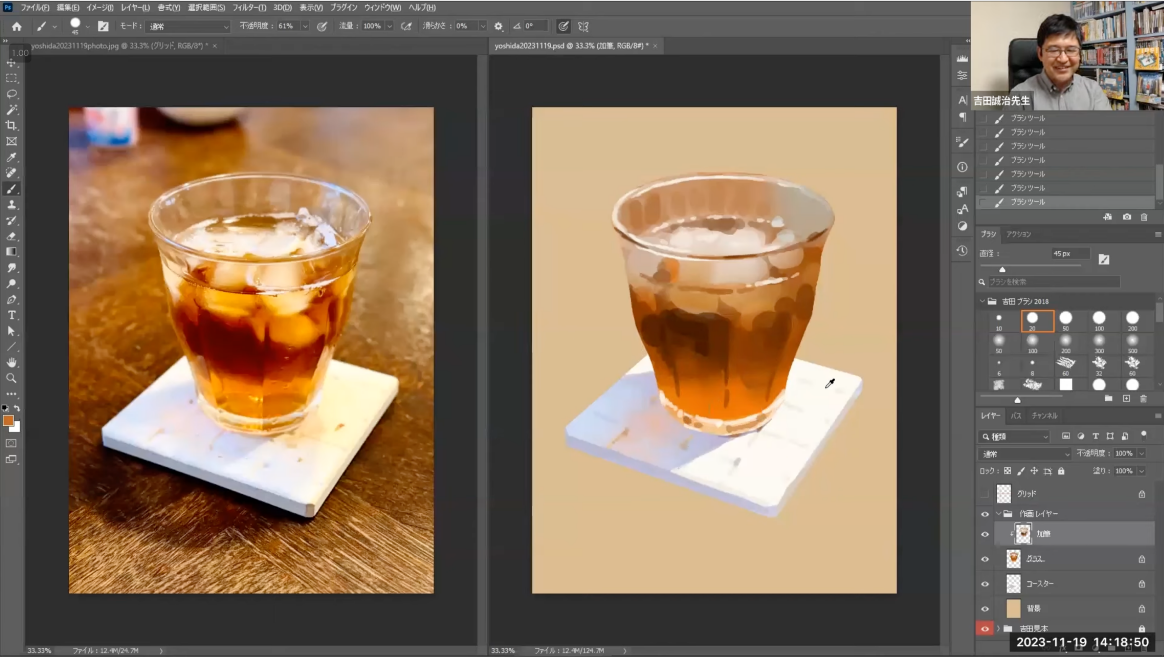Select the Crop tool

coord(12,125)
